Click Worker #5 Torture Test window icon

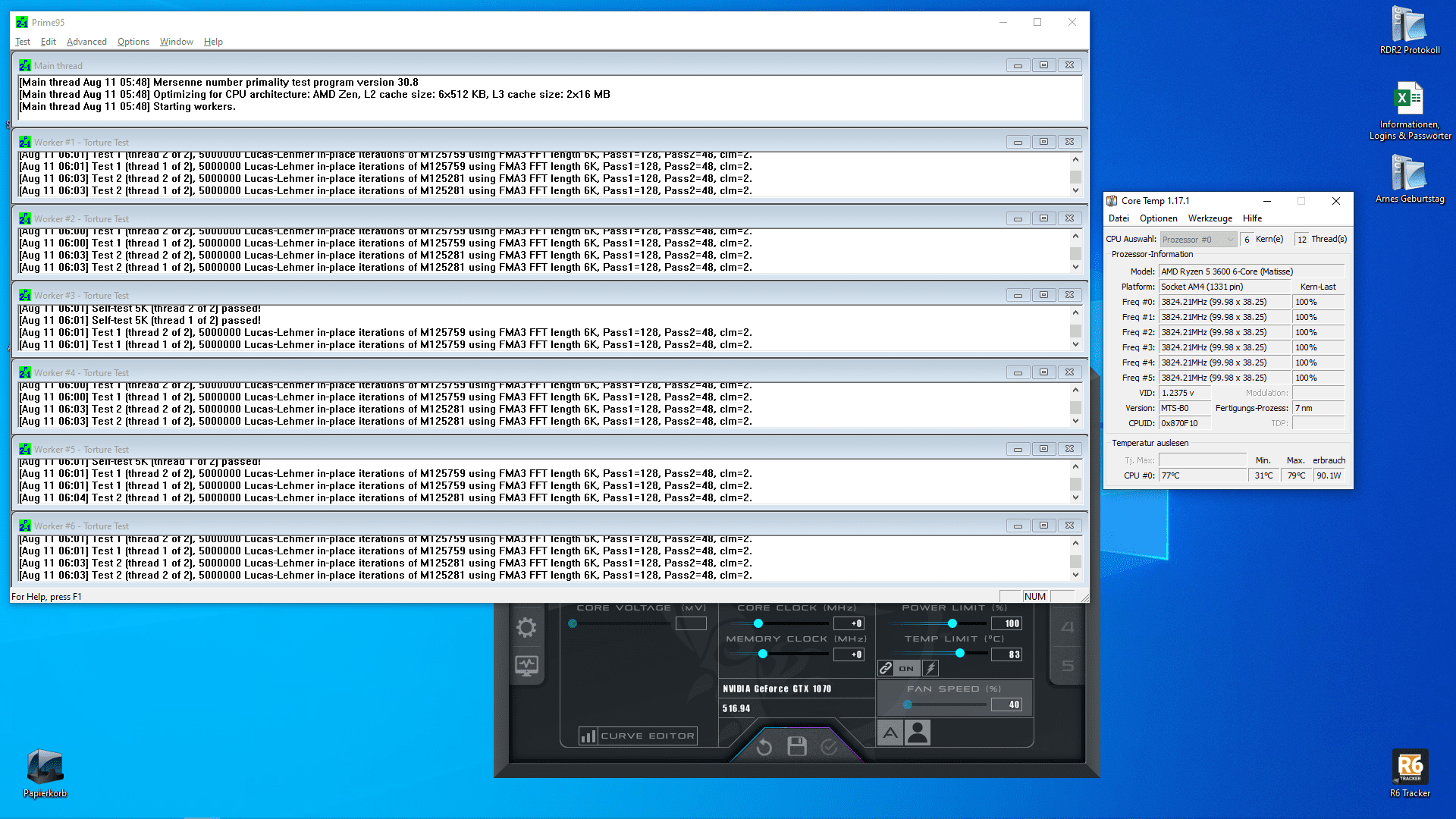click(x=25, y=449)
